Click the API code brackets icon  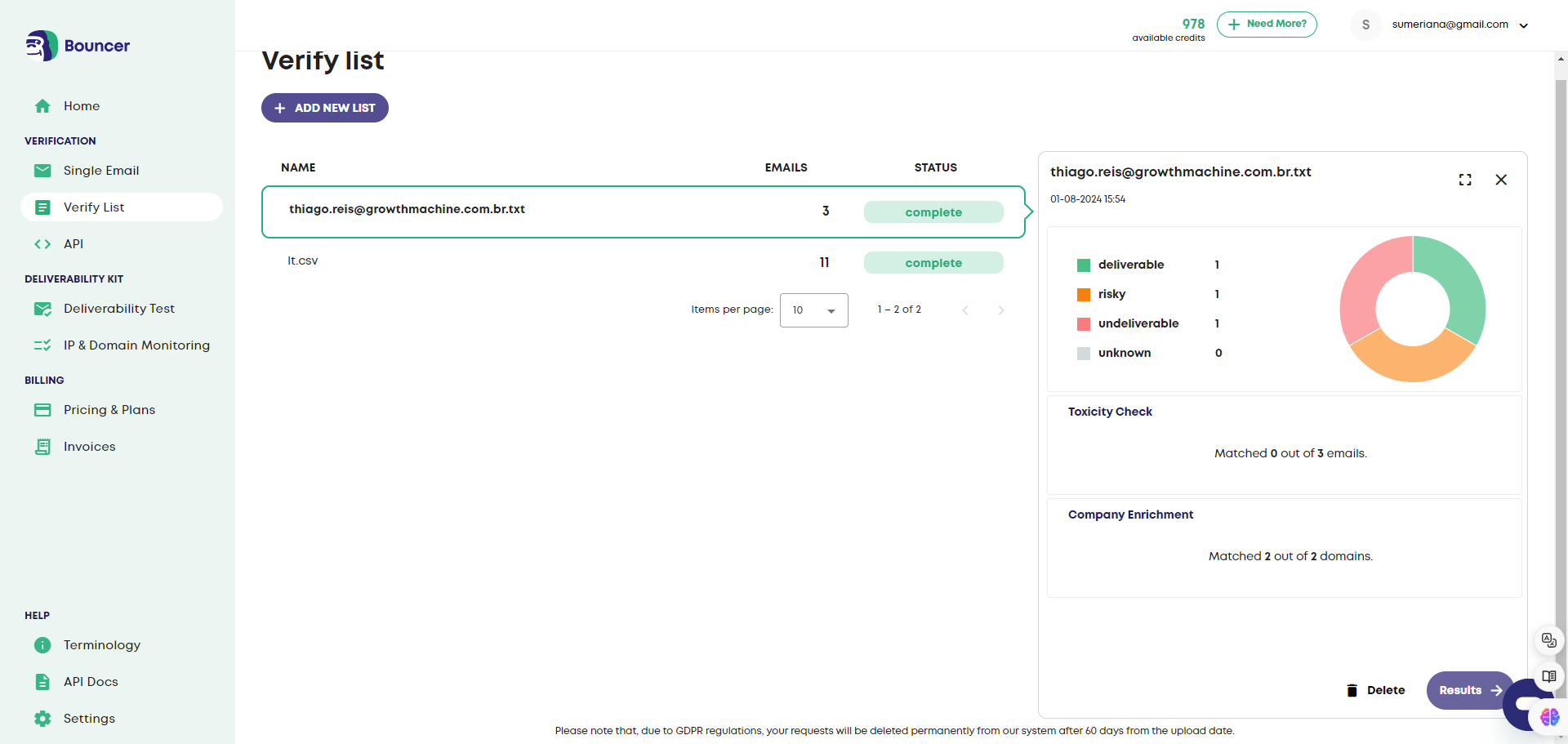tap(42, 244)
